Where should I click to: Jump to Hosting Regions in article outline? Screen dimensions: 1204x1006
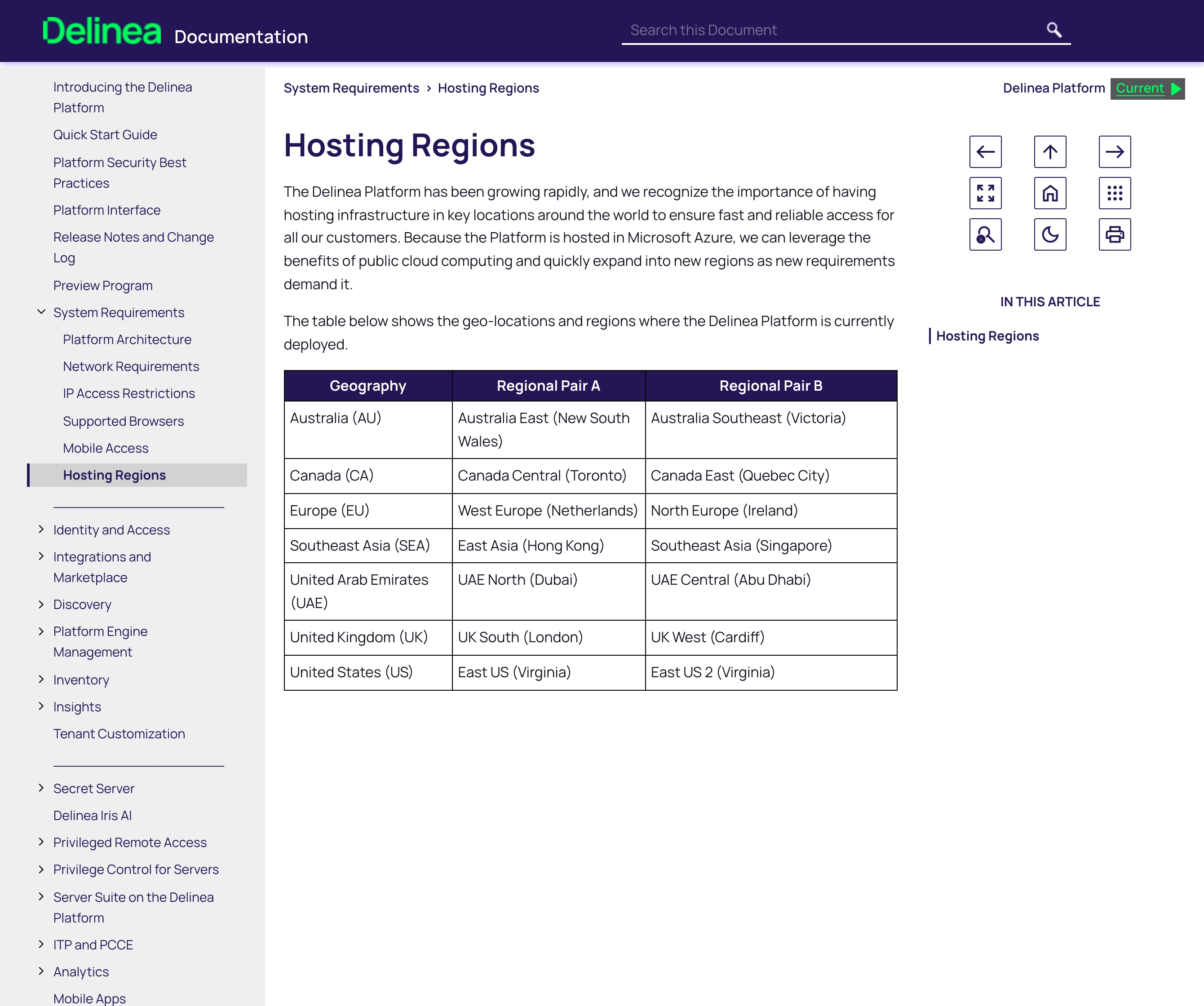click(987, 336)
